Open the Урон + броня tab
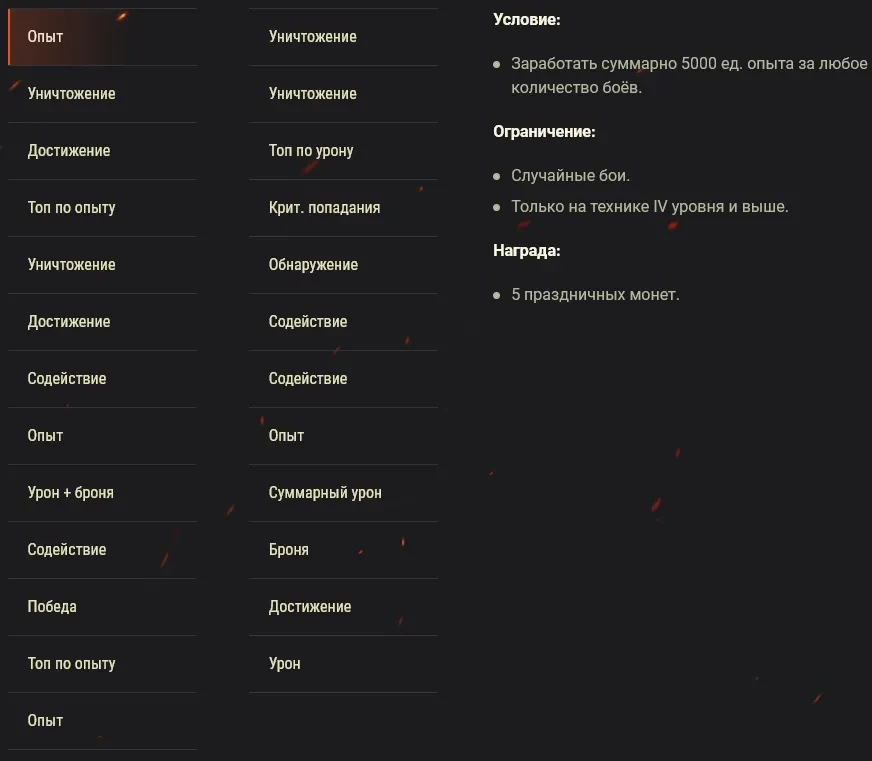Viewport: 872px width, 761px height. pyautogui.click(x=71, y=493)
